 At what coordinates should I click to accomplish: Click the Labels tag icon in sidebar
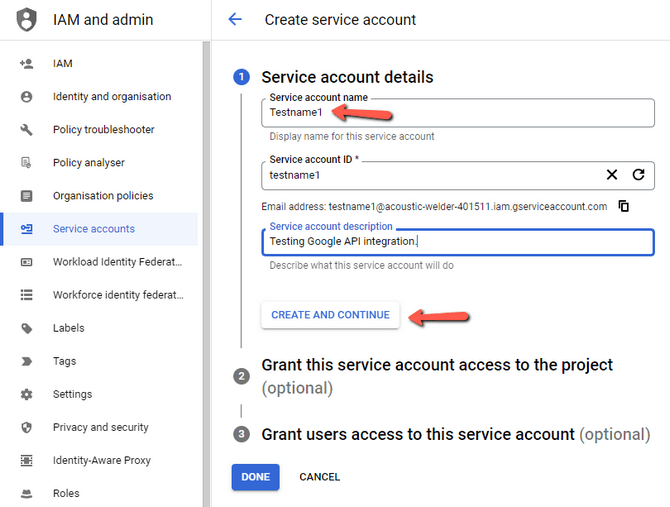[26, 328]
